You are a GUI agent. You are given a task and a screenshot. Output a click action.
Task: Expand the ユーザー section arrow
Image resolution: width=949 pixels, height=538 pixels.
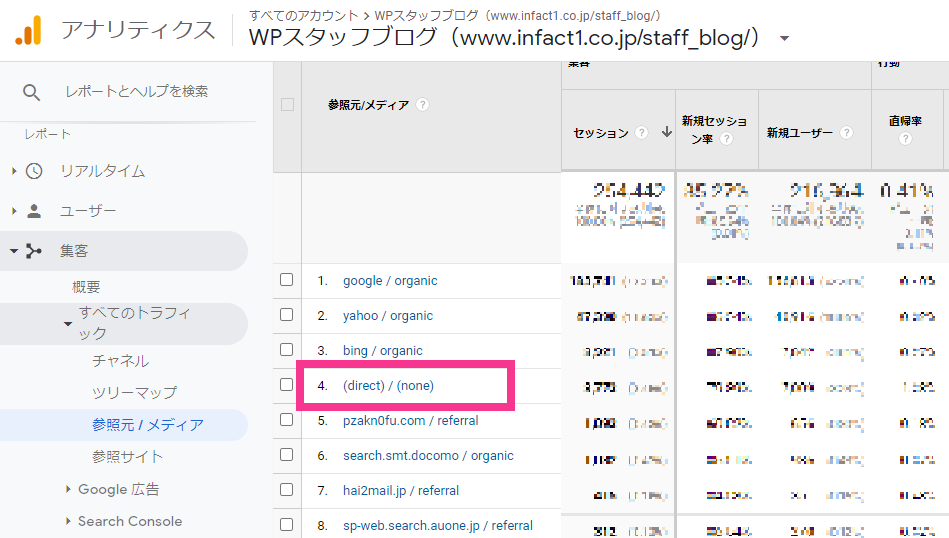14,211
